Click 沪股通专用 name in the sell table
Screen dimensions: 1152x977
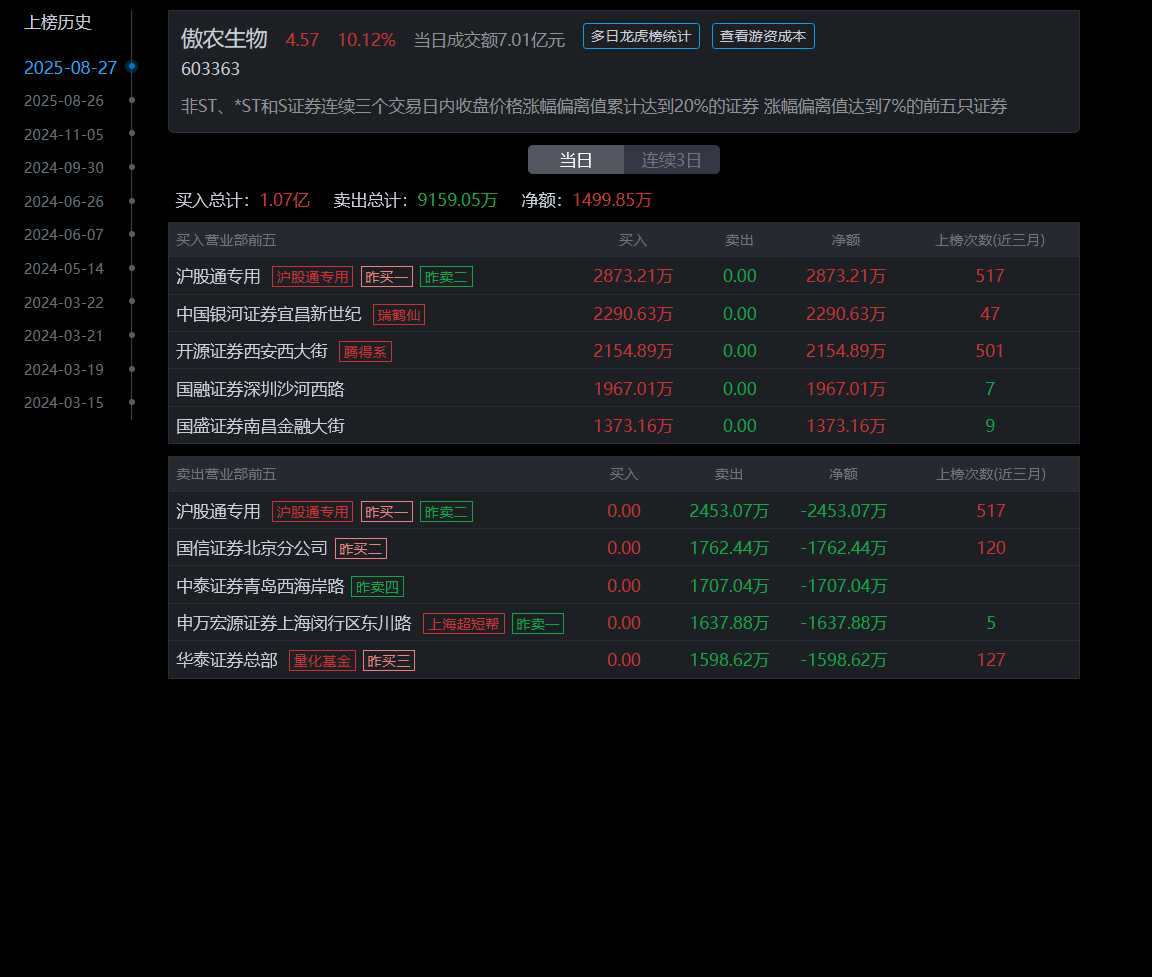218,511
